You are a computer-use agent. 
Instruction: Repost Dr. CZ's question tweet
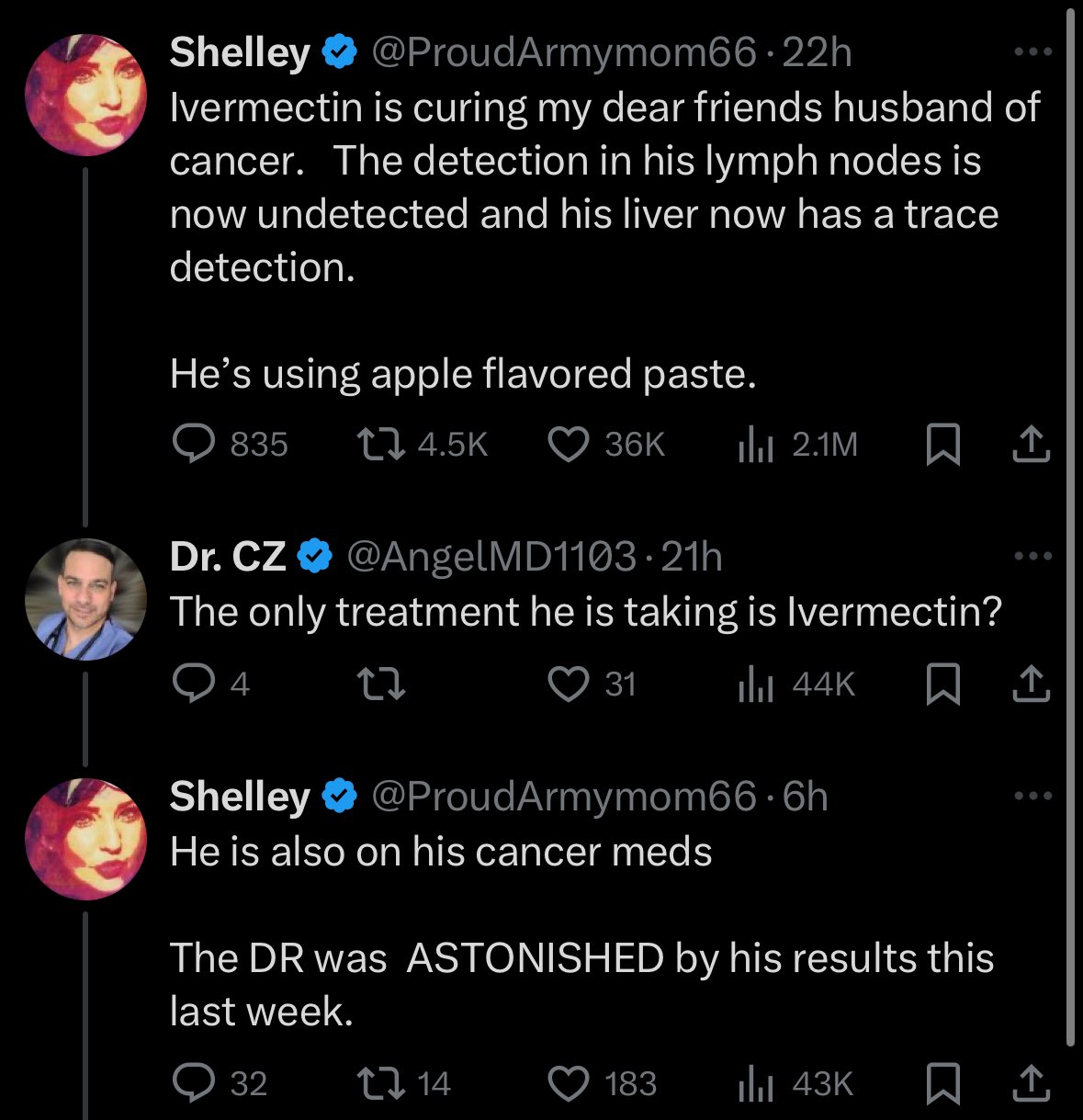[x=380, y=684]
